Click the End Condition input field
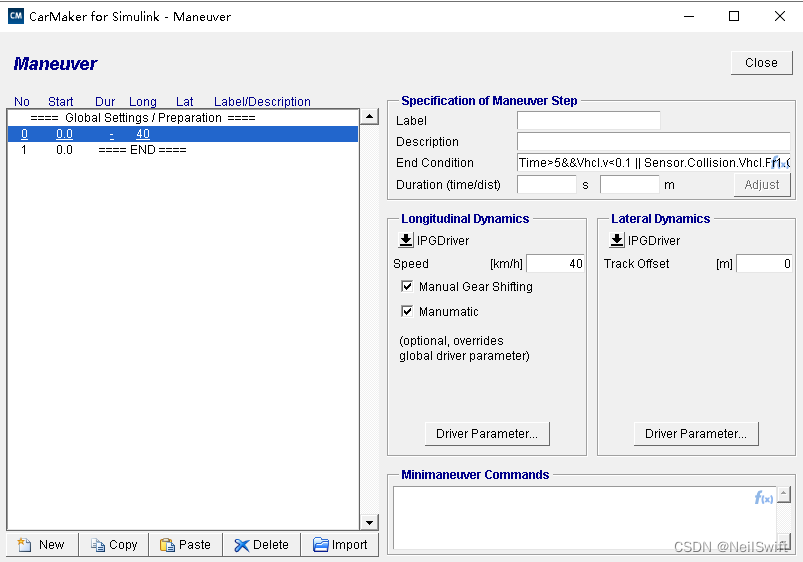 [x=653, y=163]
